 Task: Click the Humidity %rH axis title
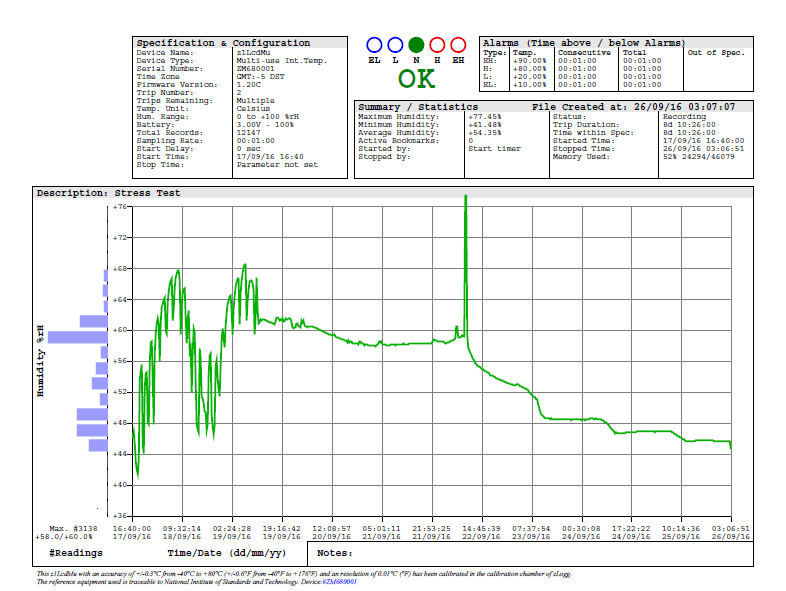(41, 361)
